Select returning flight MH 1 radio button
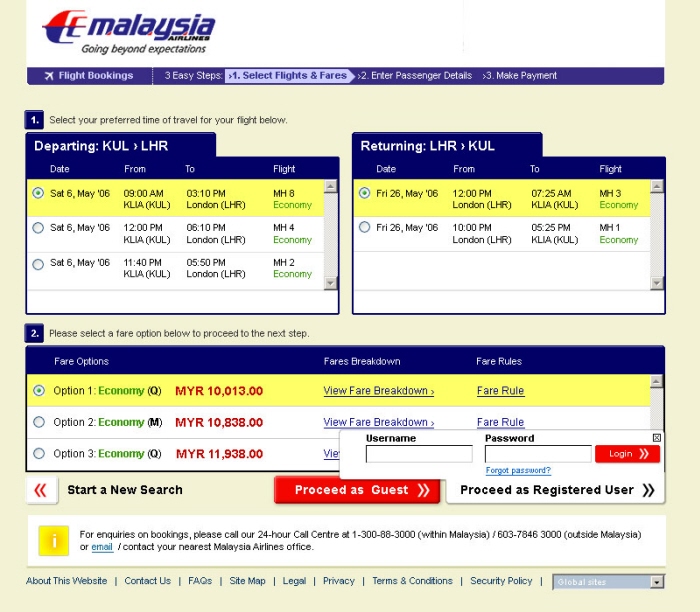700x612 pixels. 365,227
